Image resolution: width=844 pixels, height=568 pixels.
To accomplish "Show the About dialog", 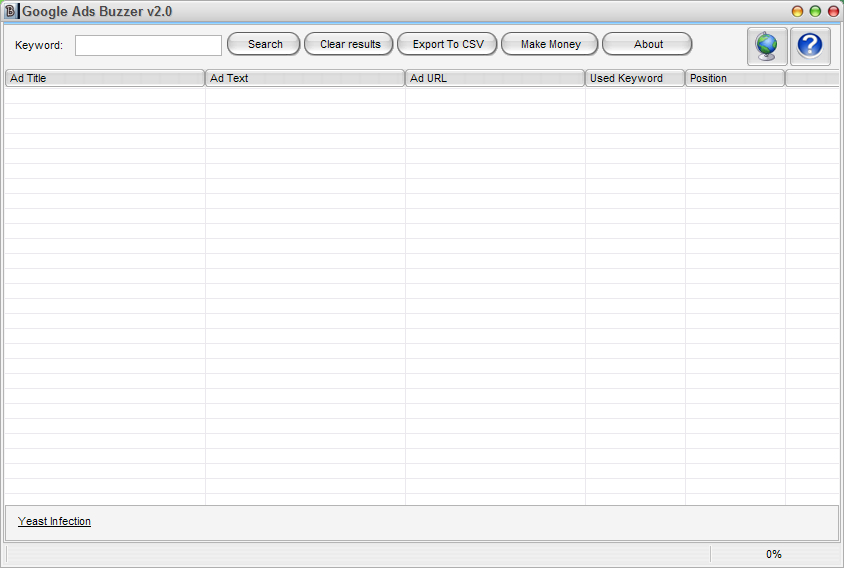I will [647, 44].
